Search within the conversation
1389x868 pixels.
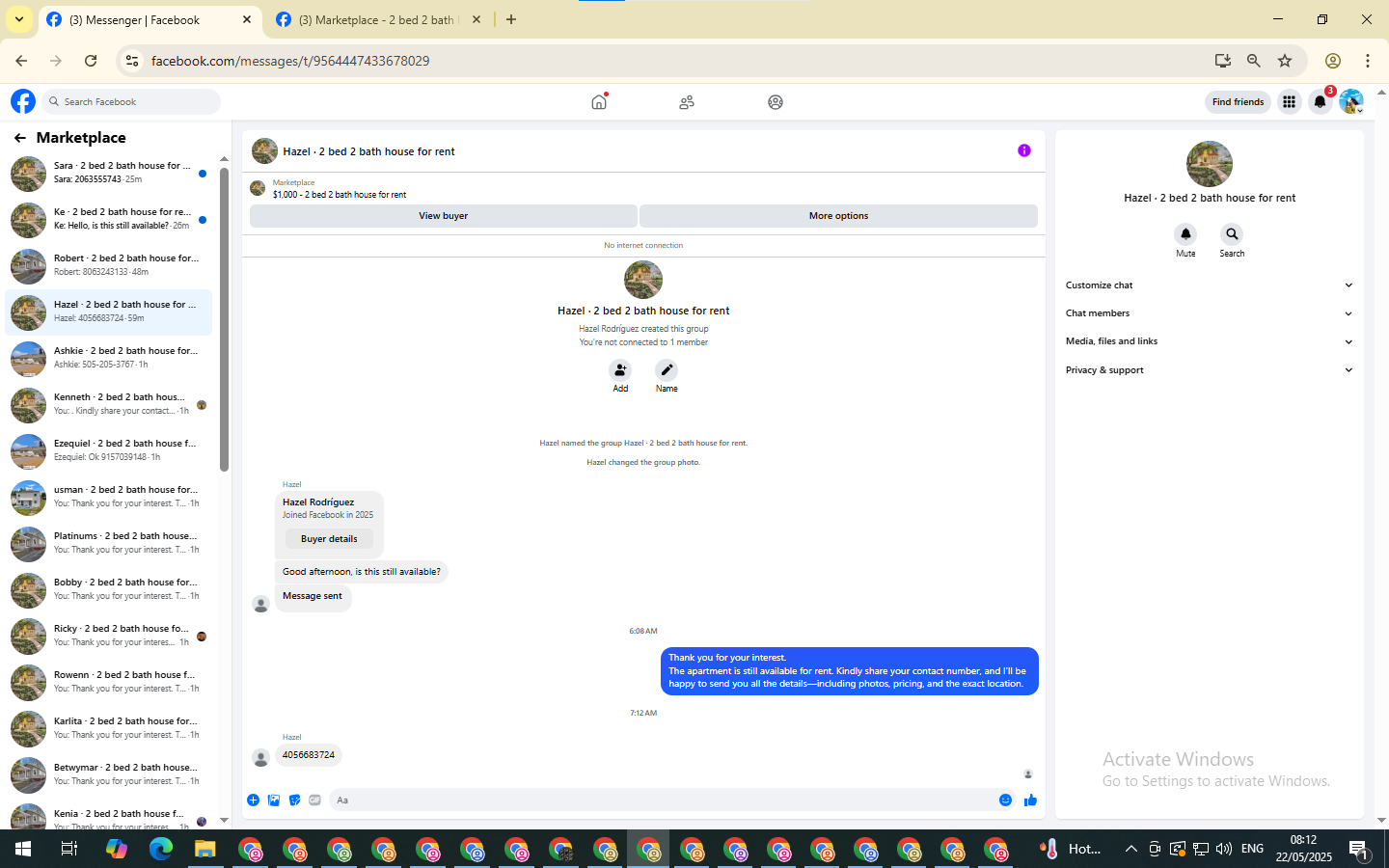(x=1232, y=234)
